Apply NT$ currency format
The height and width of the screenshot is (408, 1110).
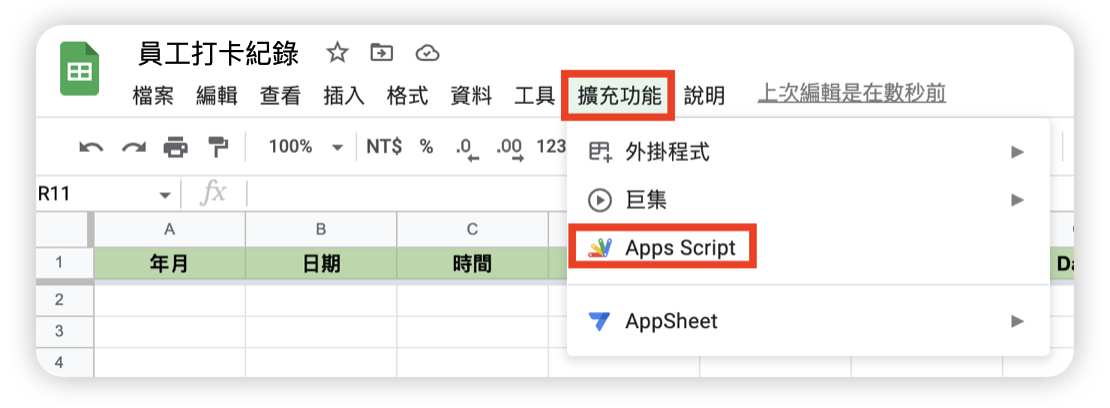pyautogui.click(x=384, y=147)
